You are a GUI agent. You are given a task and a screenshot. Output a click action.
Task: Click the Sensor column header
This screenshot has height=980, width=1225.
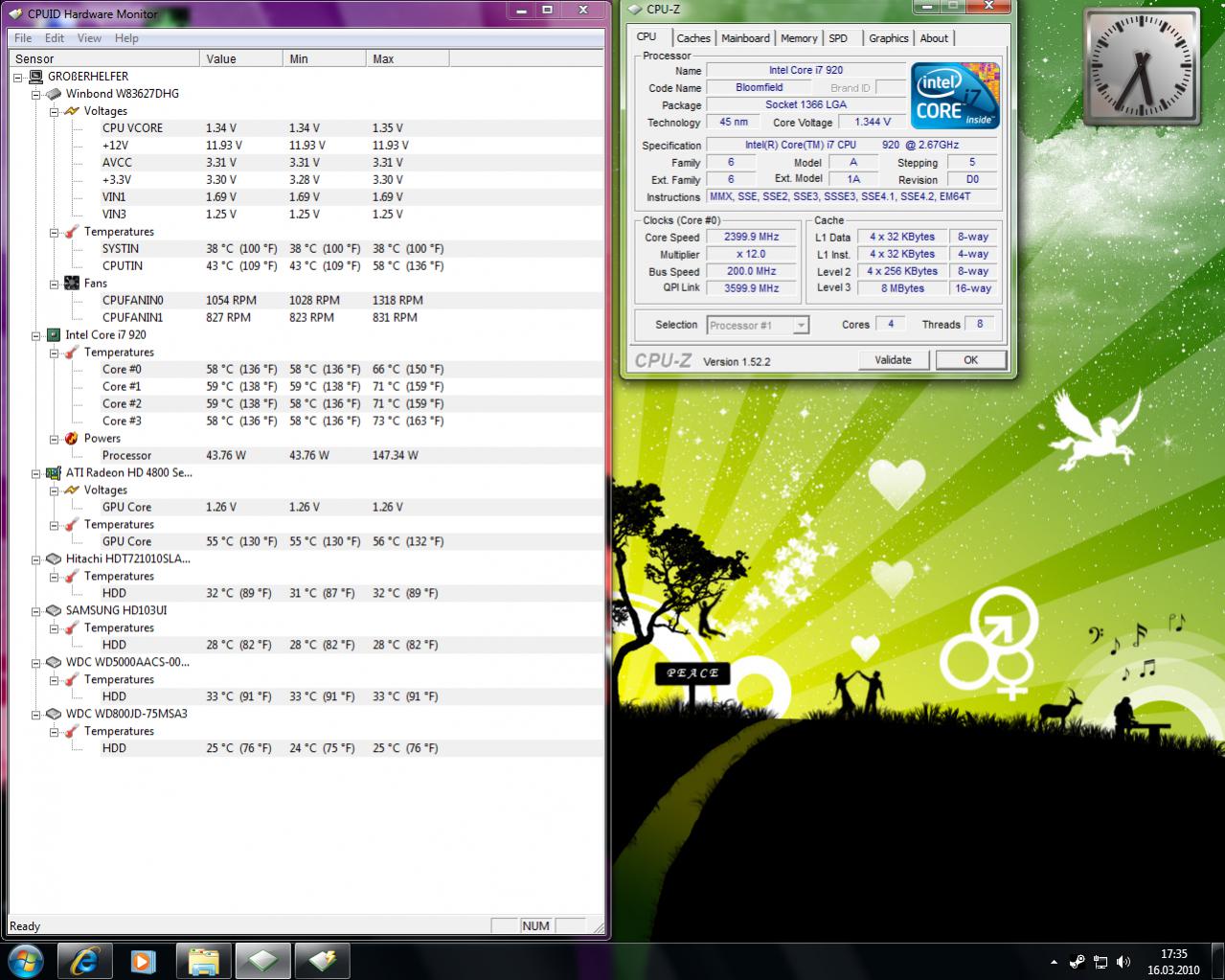tap(104, 58)
